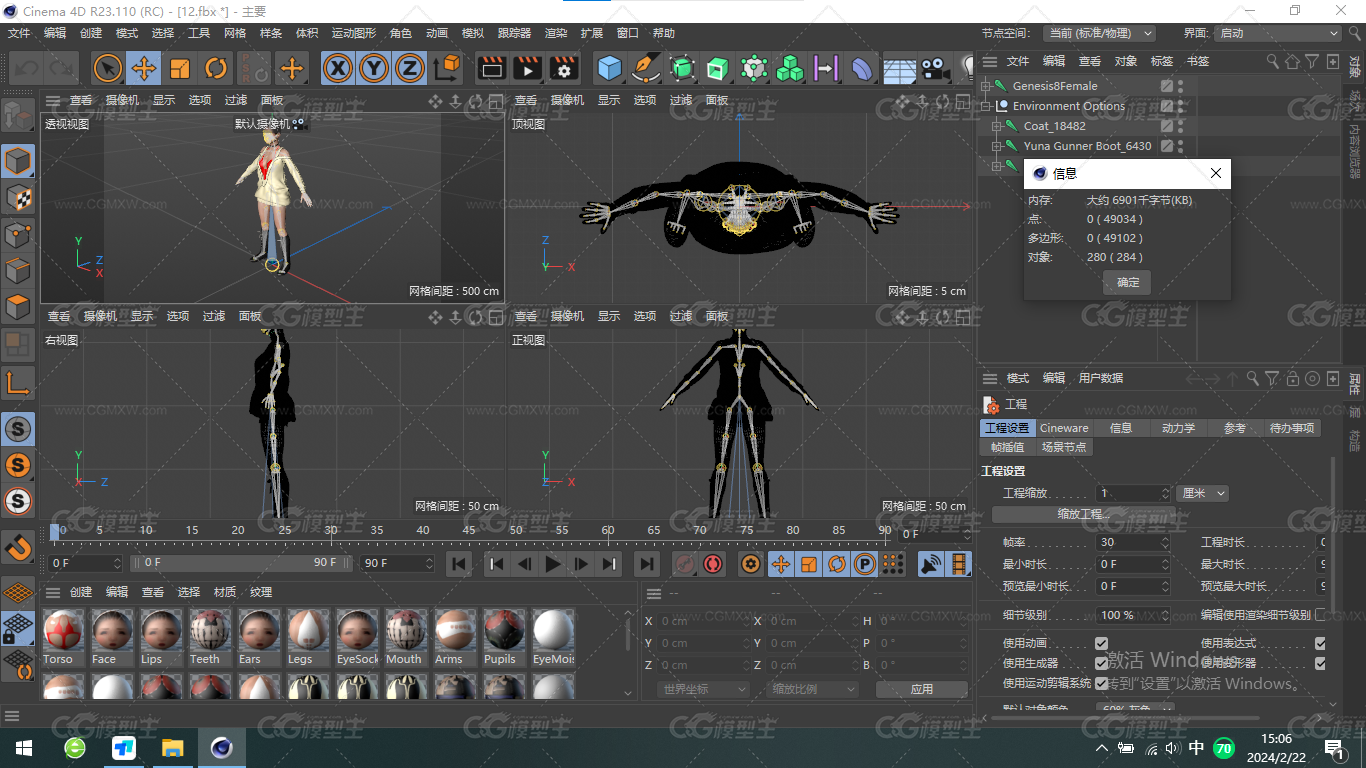Viewport: 1366px width, 768px height.
Task: Open the 节点空间 dropdown
Action: tap(1099, 33)
